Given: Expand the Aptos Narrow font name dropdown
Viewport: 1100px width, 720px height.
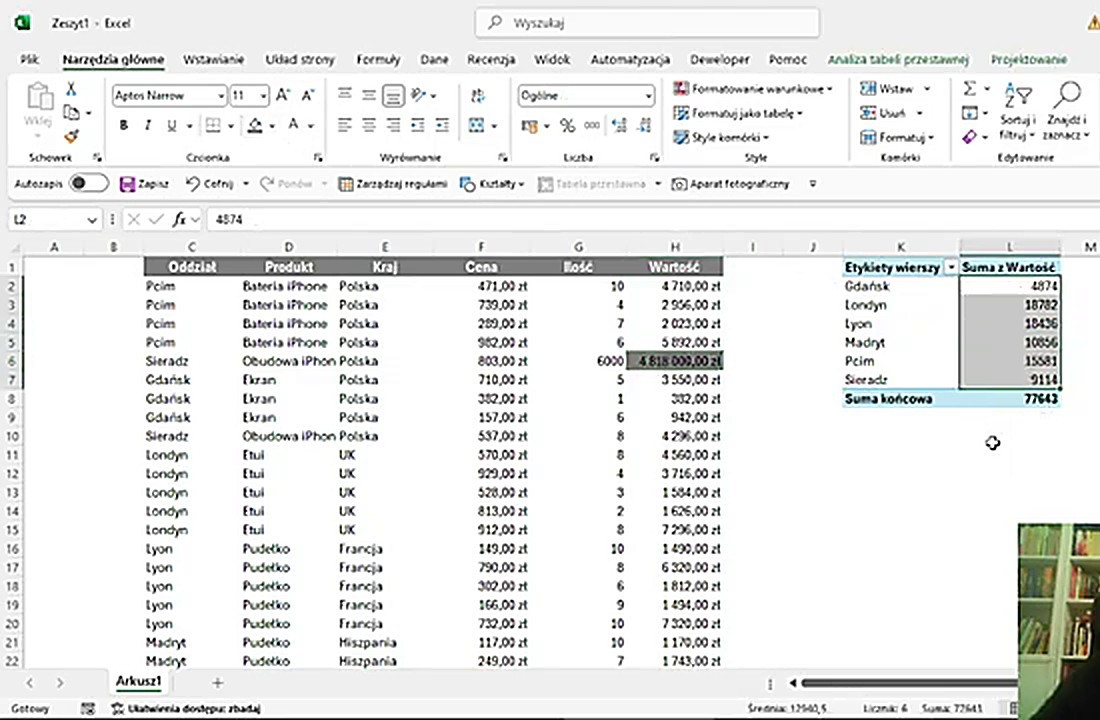Looking at the screenshot, I should pyautogui.click(x=220, y=96).
